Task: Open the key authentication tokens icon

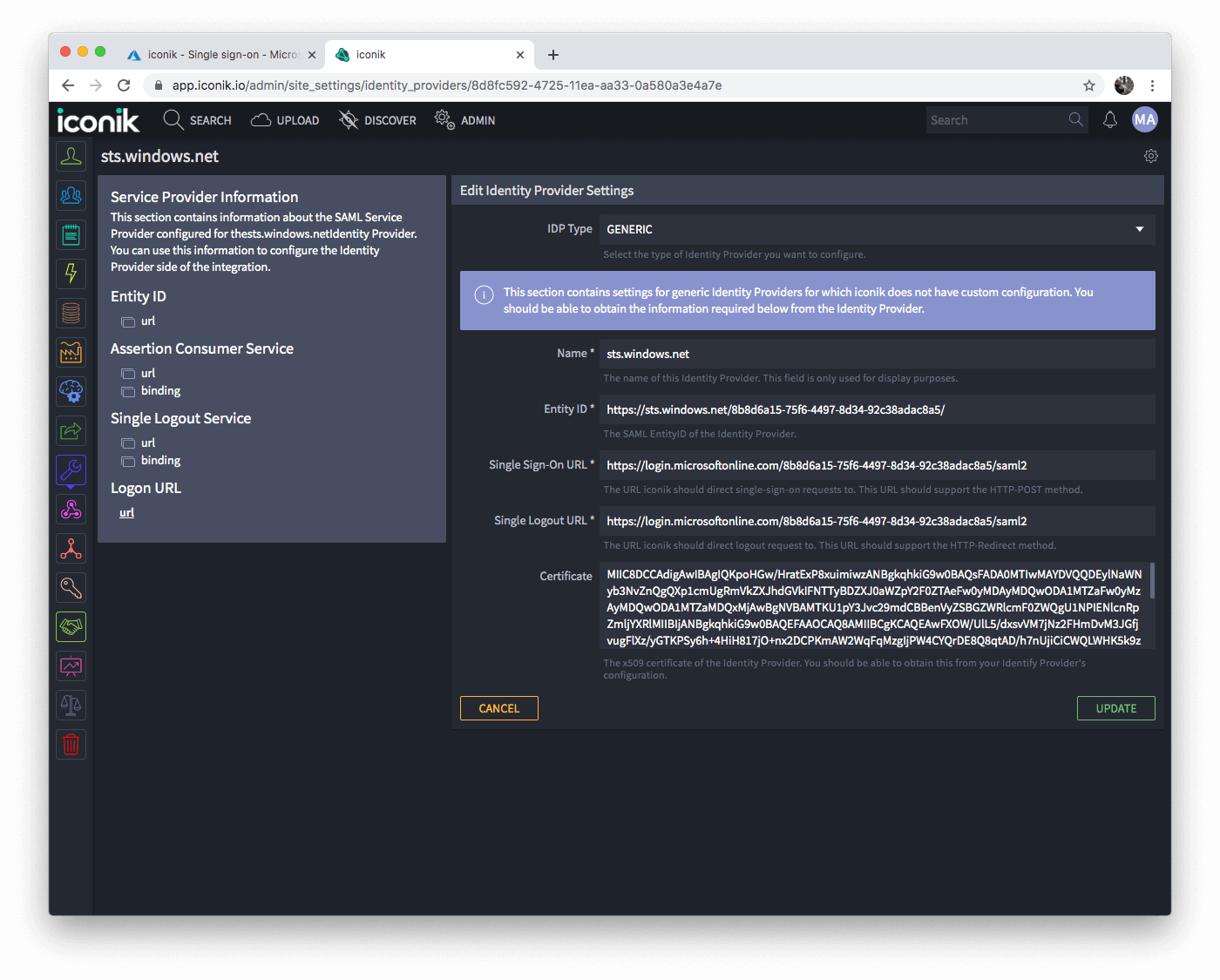Action: [x=71, y=587]
